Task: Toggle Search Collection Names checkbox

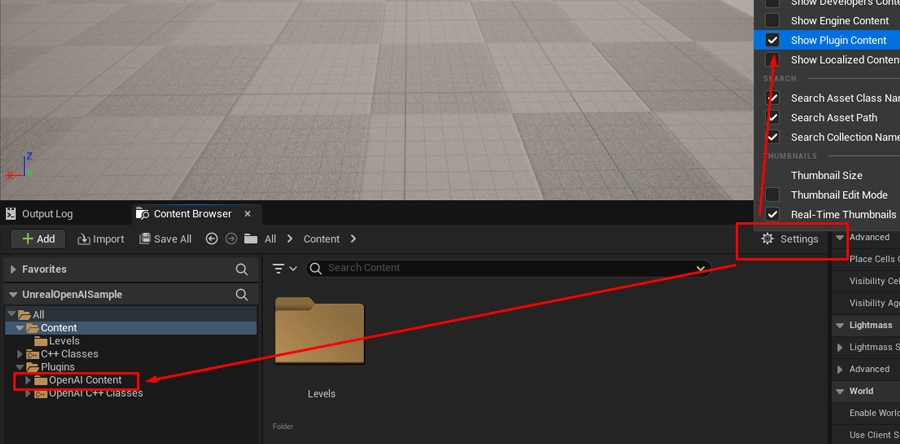Action: pos(773,137)
